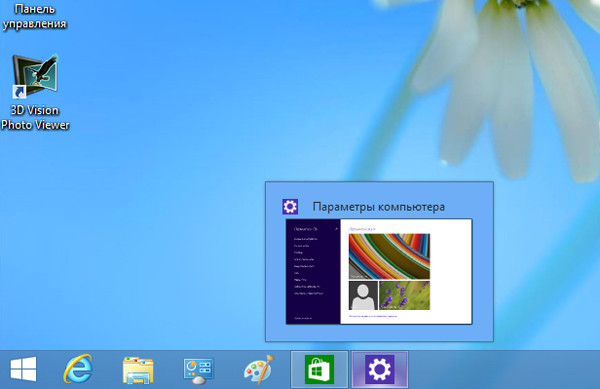
Task: Click the Параметры компьютера preview title
Action: (378, 207)
